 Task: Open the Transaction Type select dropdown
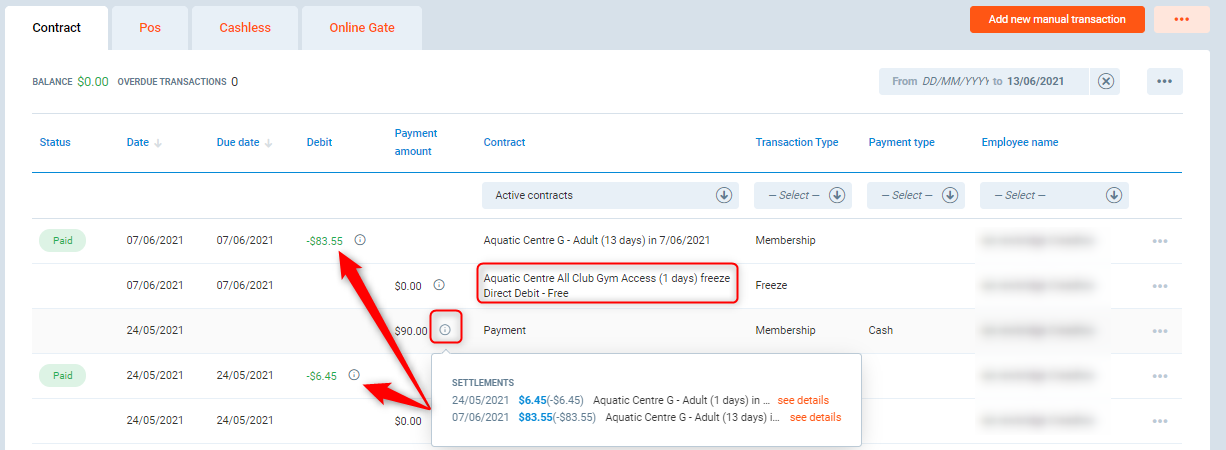[x=837, y=195]
